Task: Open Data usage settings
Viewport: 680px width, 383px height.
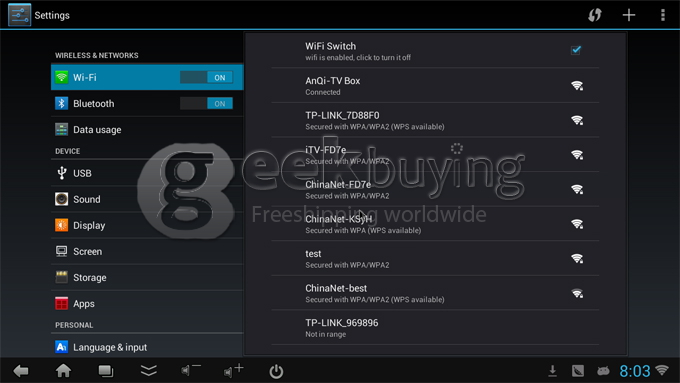Action: pyautogui.click(x=147, y=129)
